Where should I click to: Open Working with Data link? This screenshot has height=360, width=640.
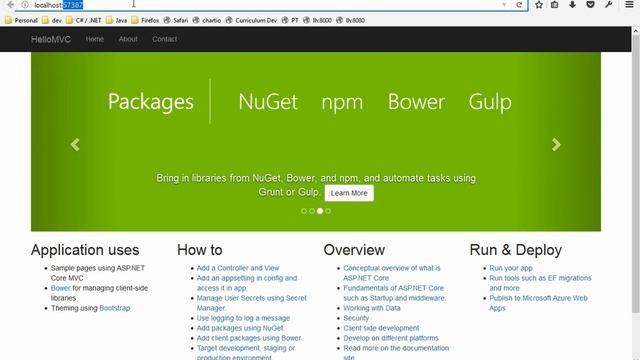coord(372,308)
